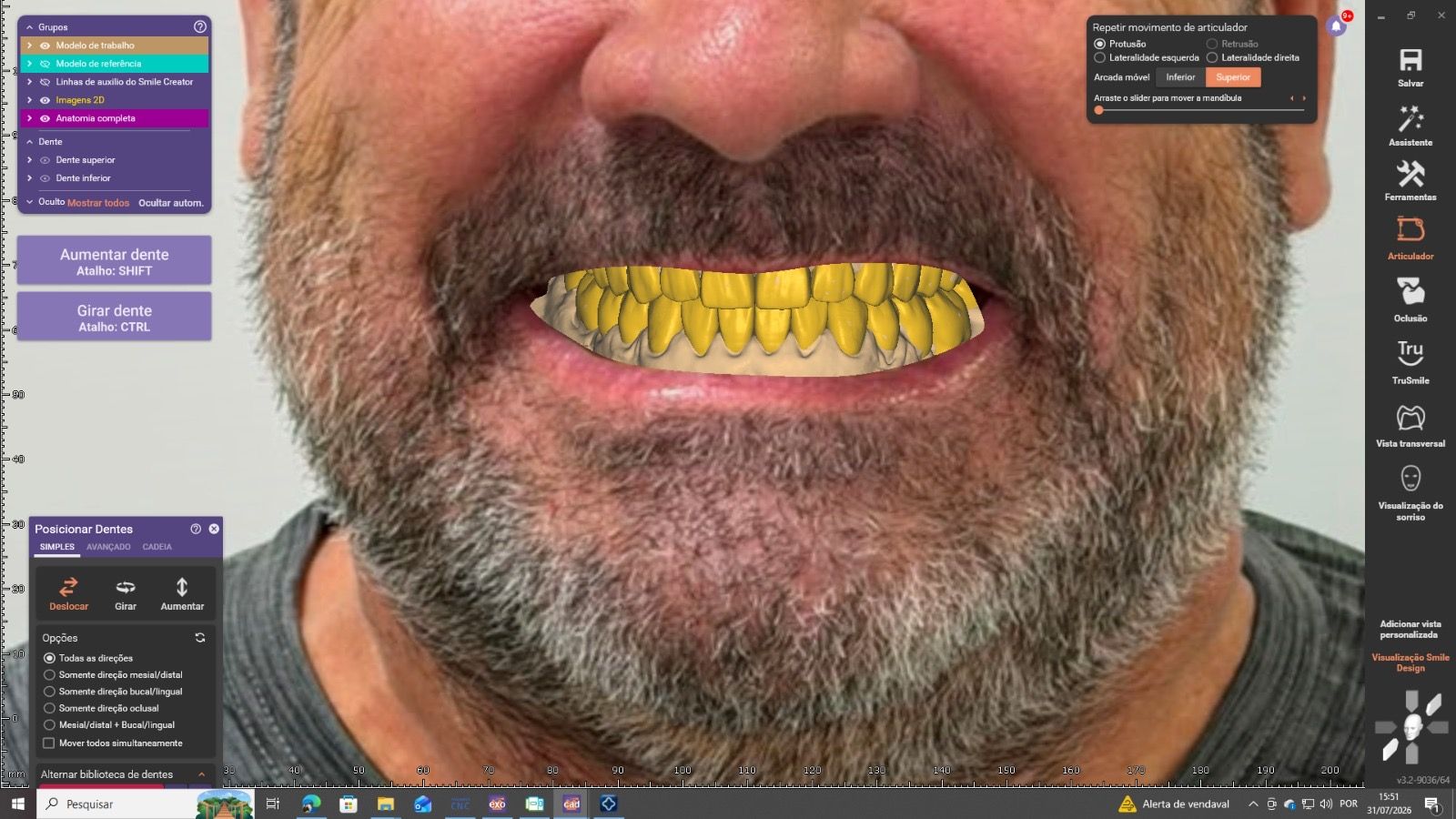1456x819 pixels.
Task: Select Retrusão radio option
Action: [x=1212, y=44]
